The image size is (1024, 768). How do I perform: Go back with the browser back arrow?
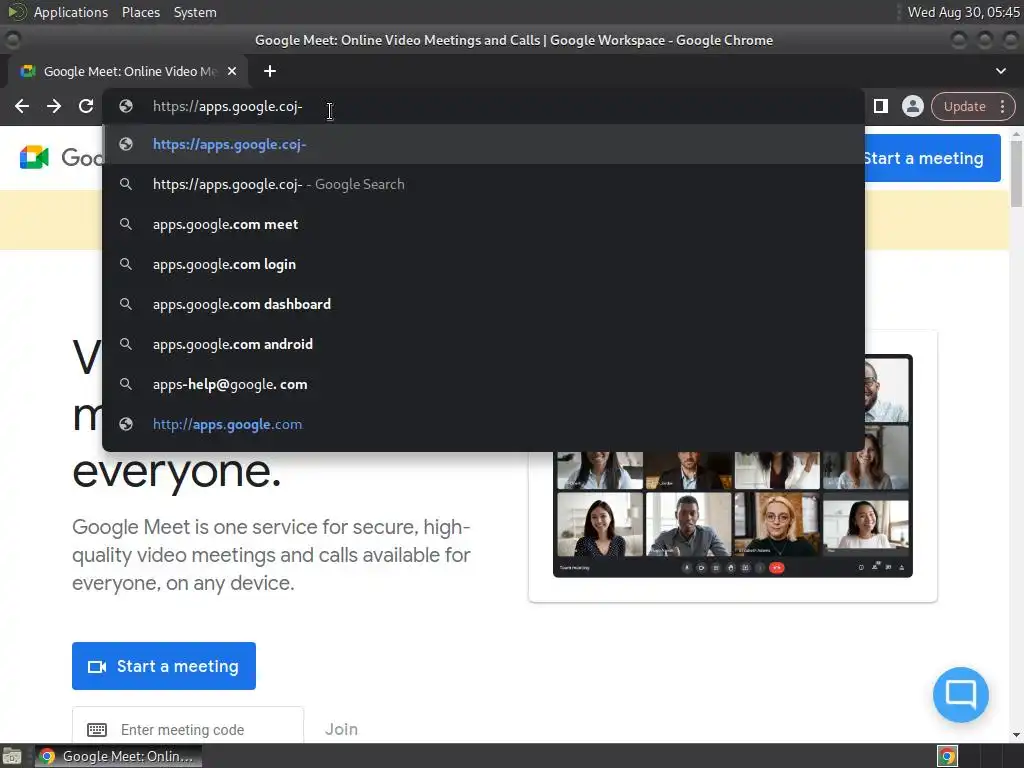[x=22, y=106]
